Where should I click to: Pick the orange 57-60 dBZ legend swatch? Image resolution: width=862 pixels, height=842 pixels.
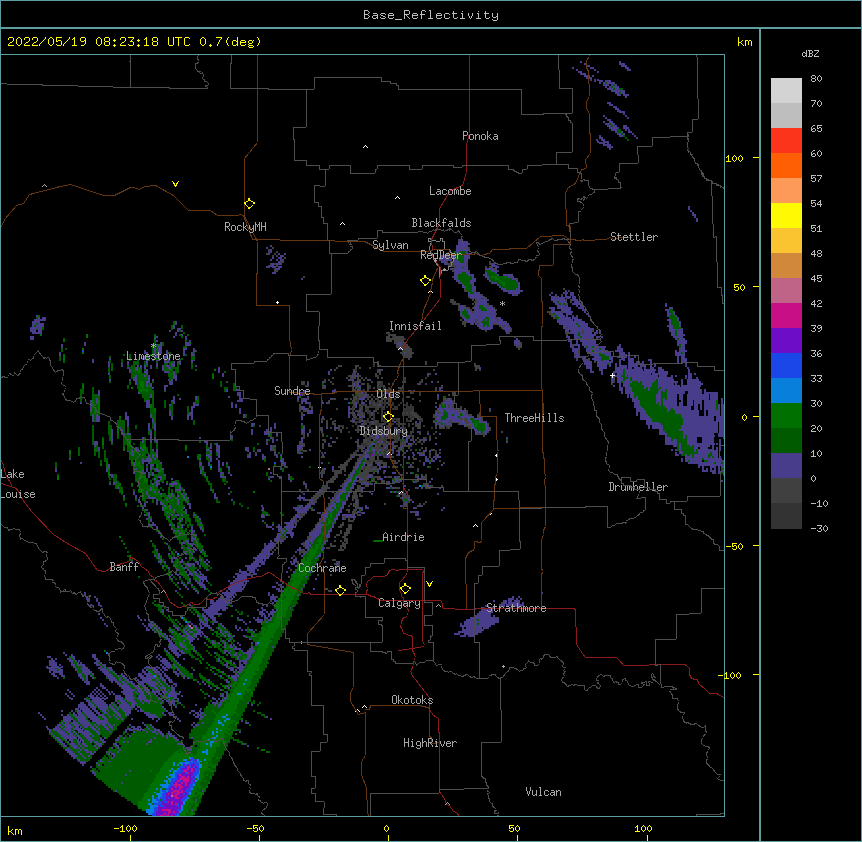tap(786, 165)
